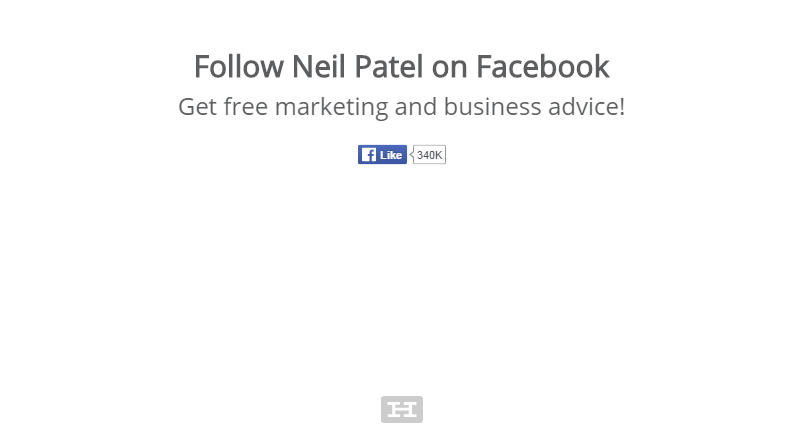Click the Facebook Like button
The width and height of the screenshot is (804, 432).
[383, 155]
